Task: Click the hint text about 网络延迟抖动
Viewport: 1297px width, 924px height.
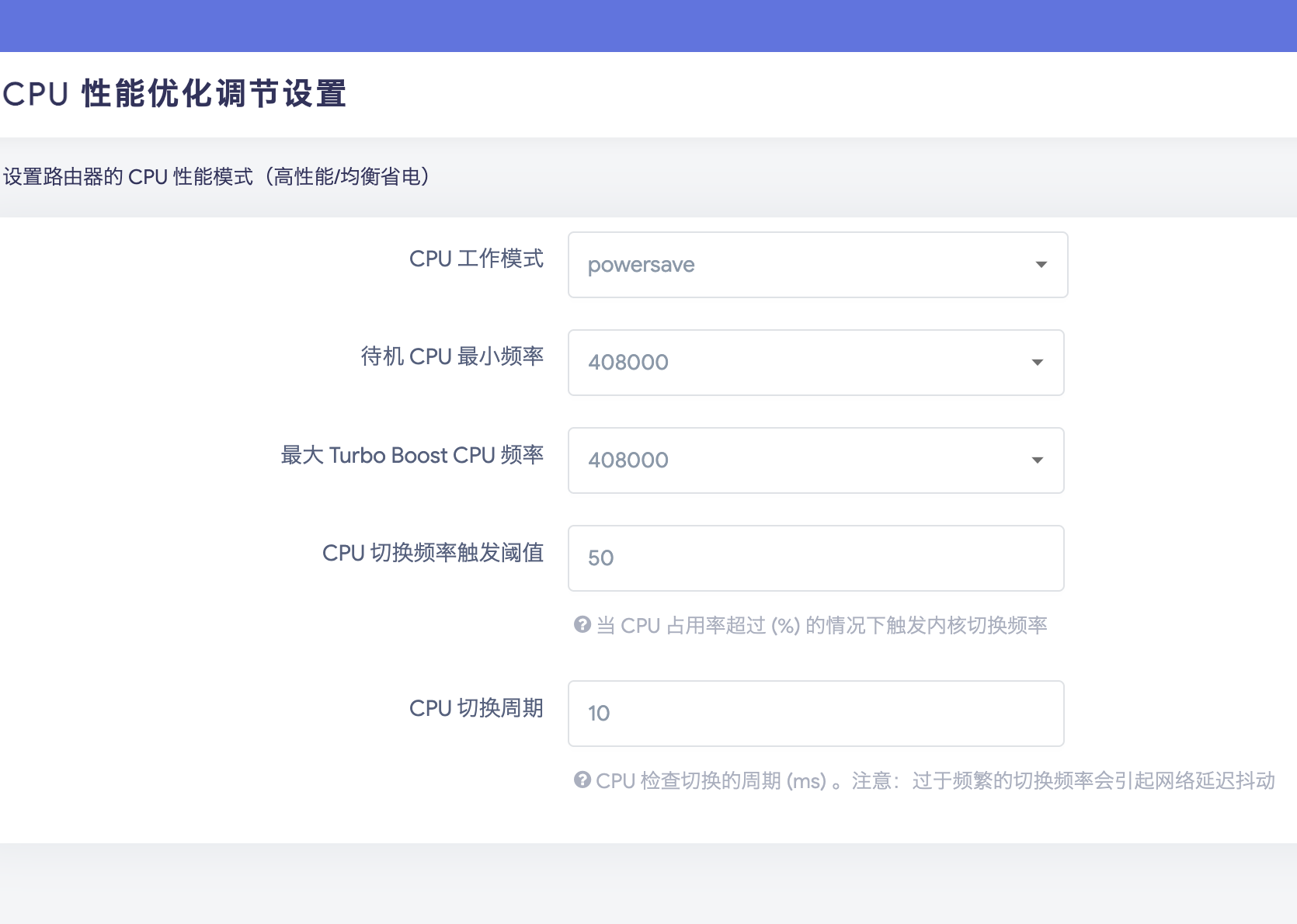Action: pyautogui.click(x=936, y=780)
